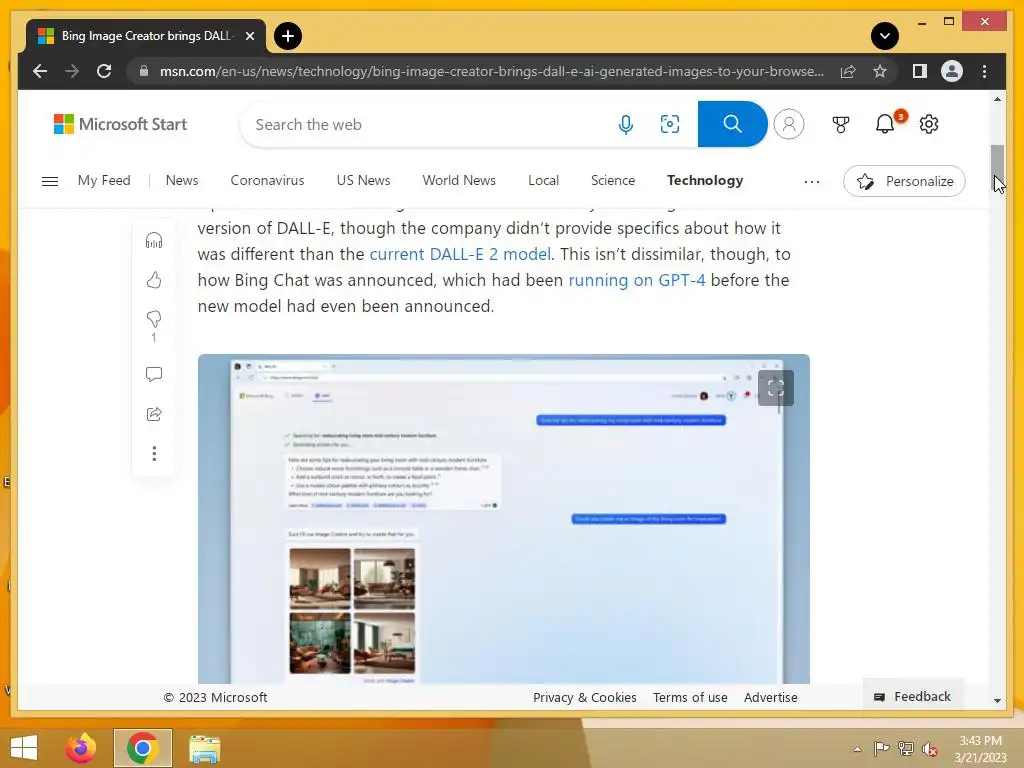Bookmark this page with the star icon
This screenshot has height=768, width=1024.
tap(880, 71)
